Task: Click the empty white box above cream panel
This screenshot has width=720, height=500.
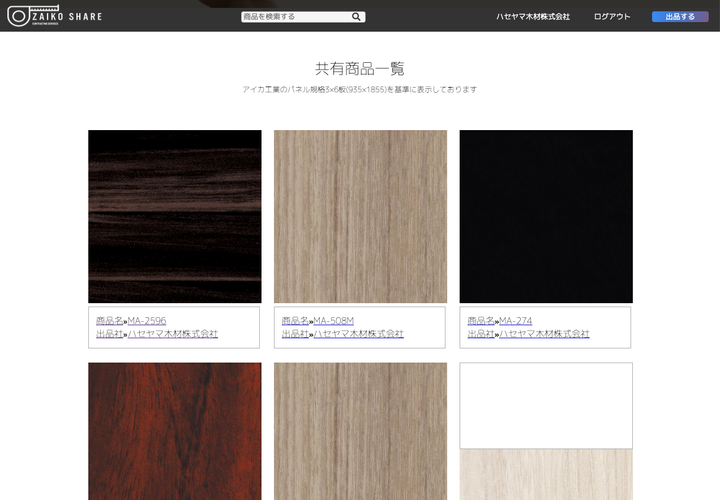Action: pyautogui.click(x=546, y=405)
